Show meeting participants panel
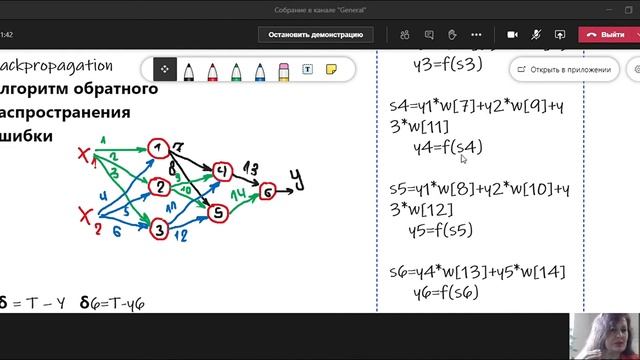 click(404, 35)
